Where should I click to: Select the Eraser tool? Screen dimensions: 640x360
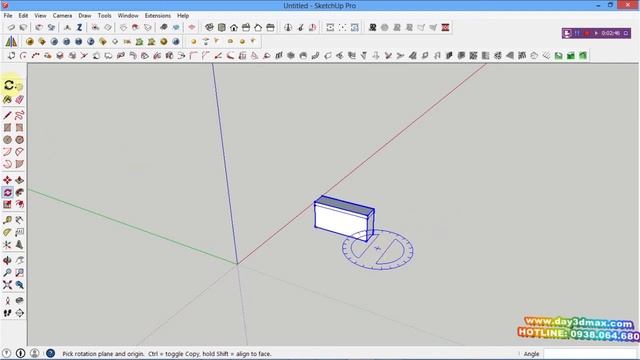pos(19,100)
